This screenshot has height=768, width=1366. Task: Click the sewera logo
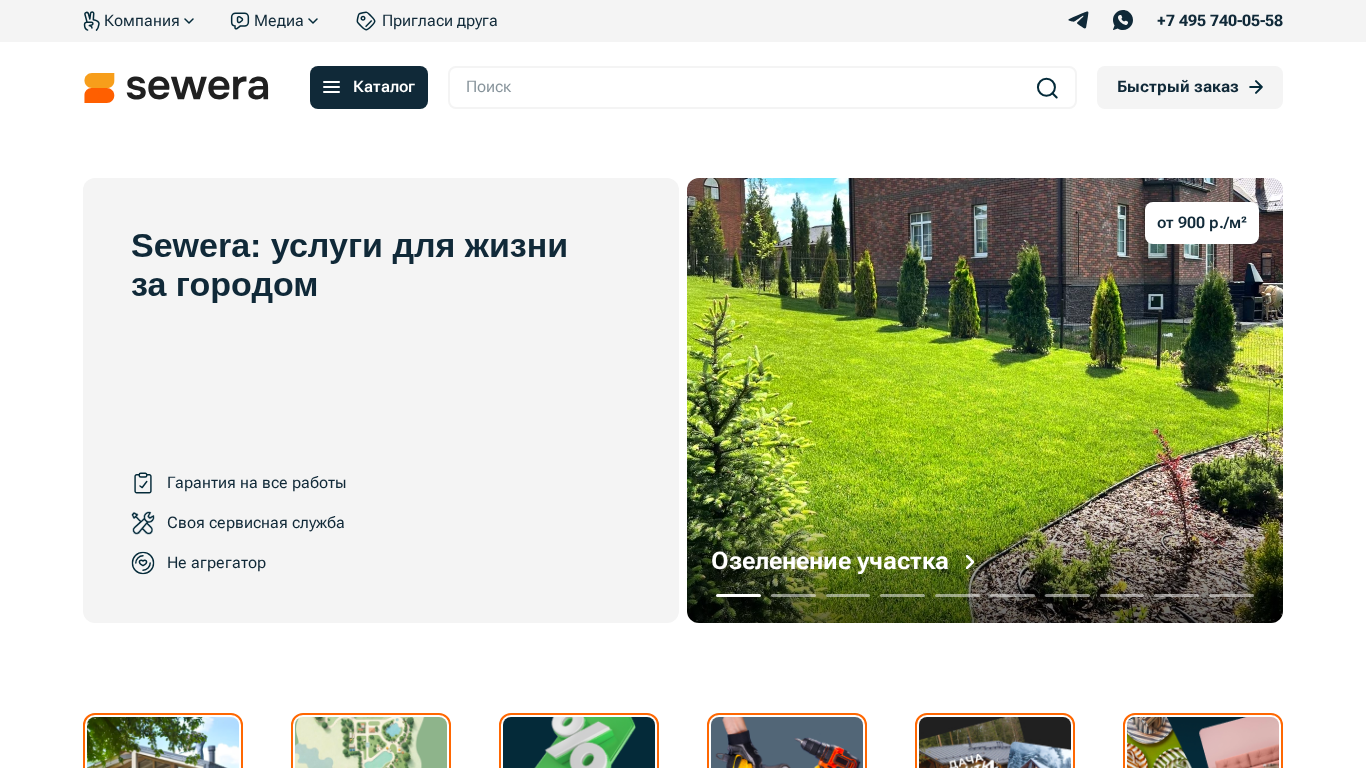[176, 88]
